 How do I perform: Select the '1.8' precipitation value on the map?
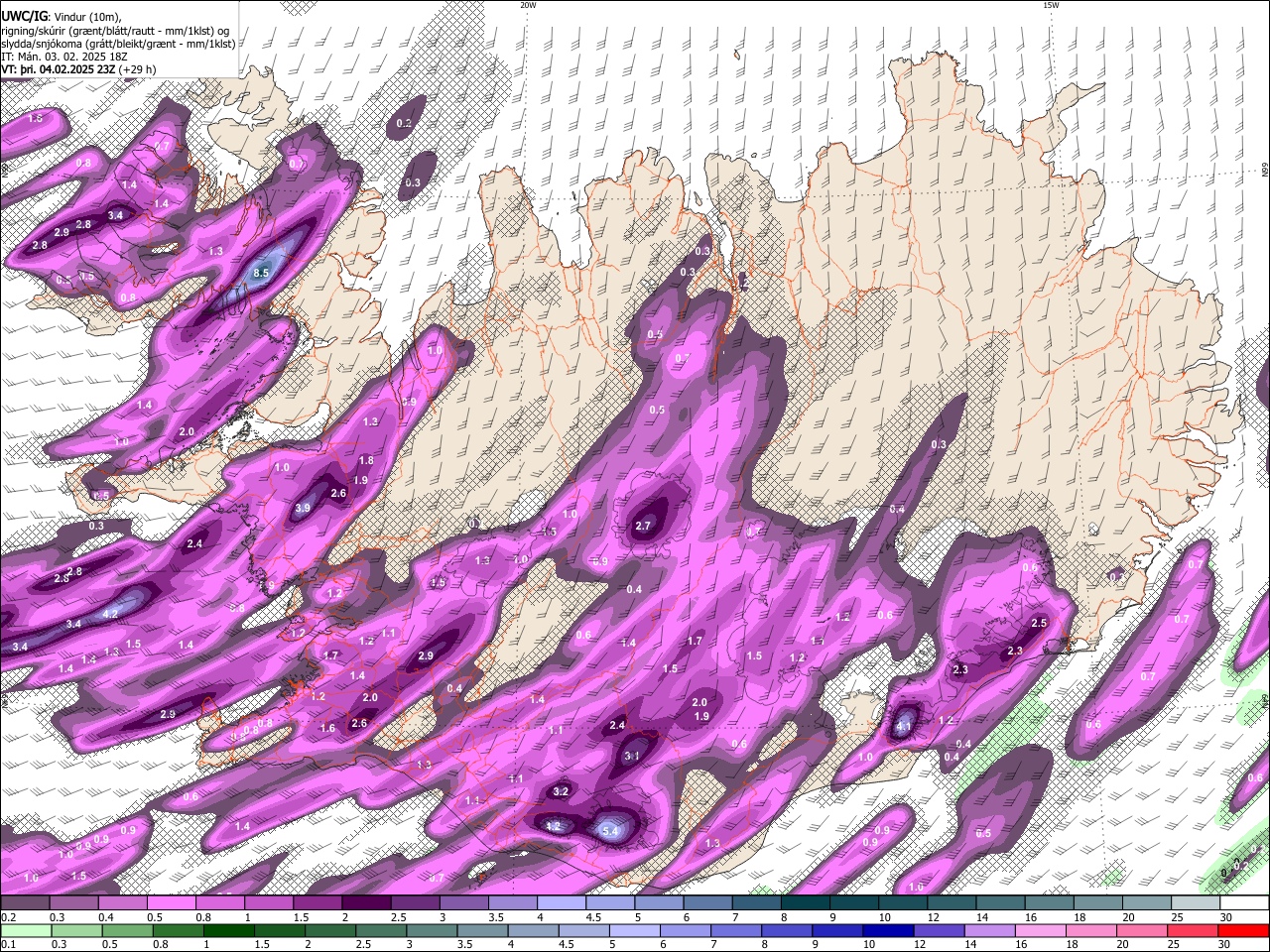pos(366,460)
